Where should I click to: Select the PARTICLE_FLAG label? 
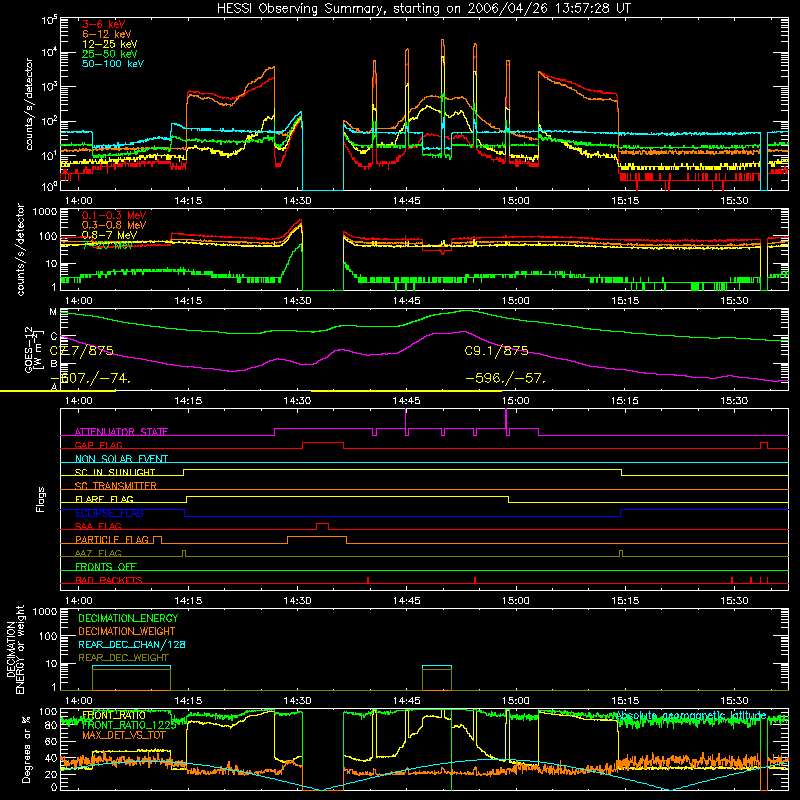pyautogui.click(x=112, y=539)
